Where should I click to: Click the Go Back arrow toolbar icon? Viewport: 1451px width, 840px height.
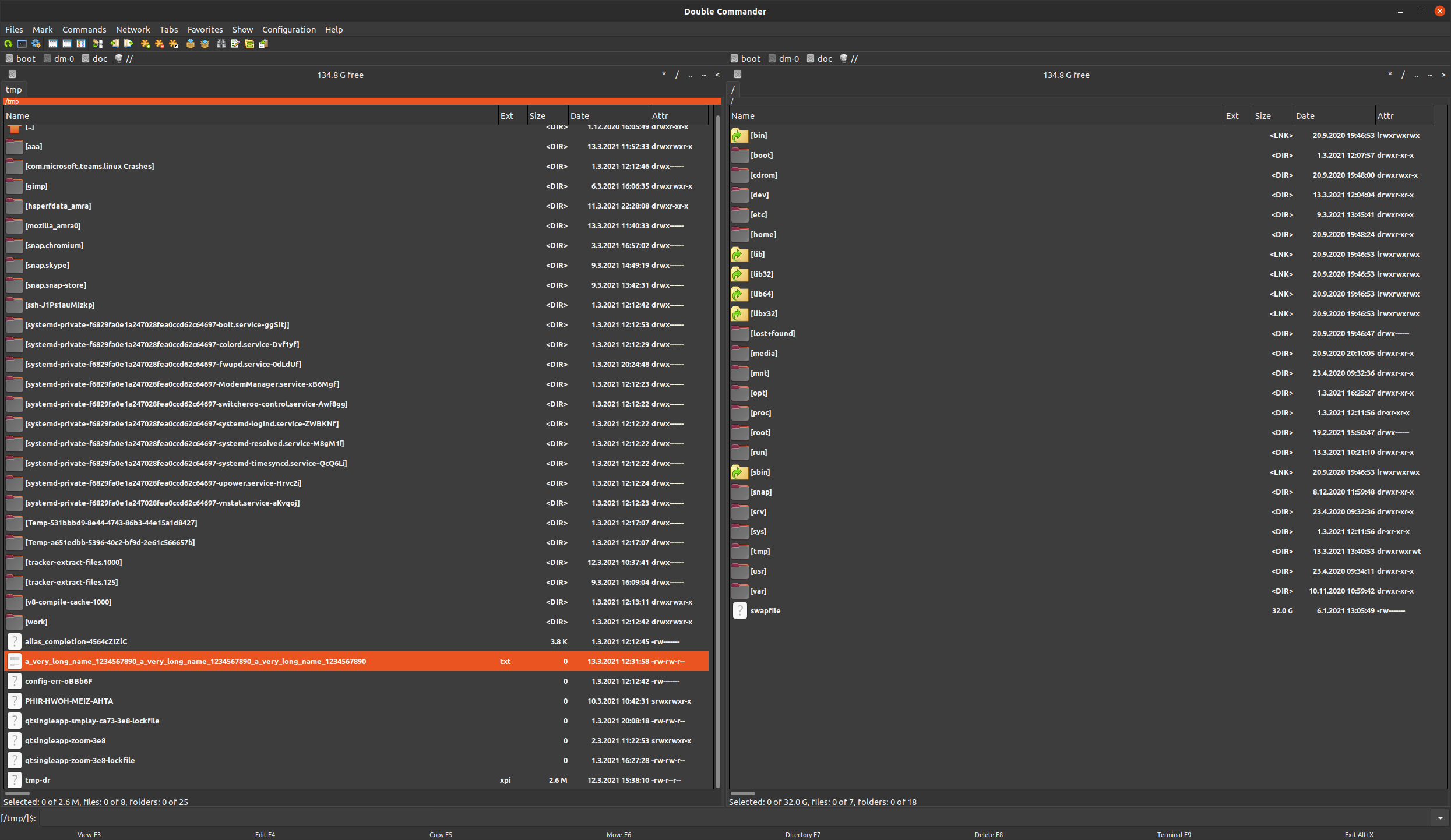click(115, 44)
